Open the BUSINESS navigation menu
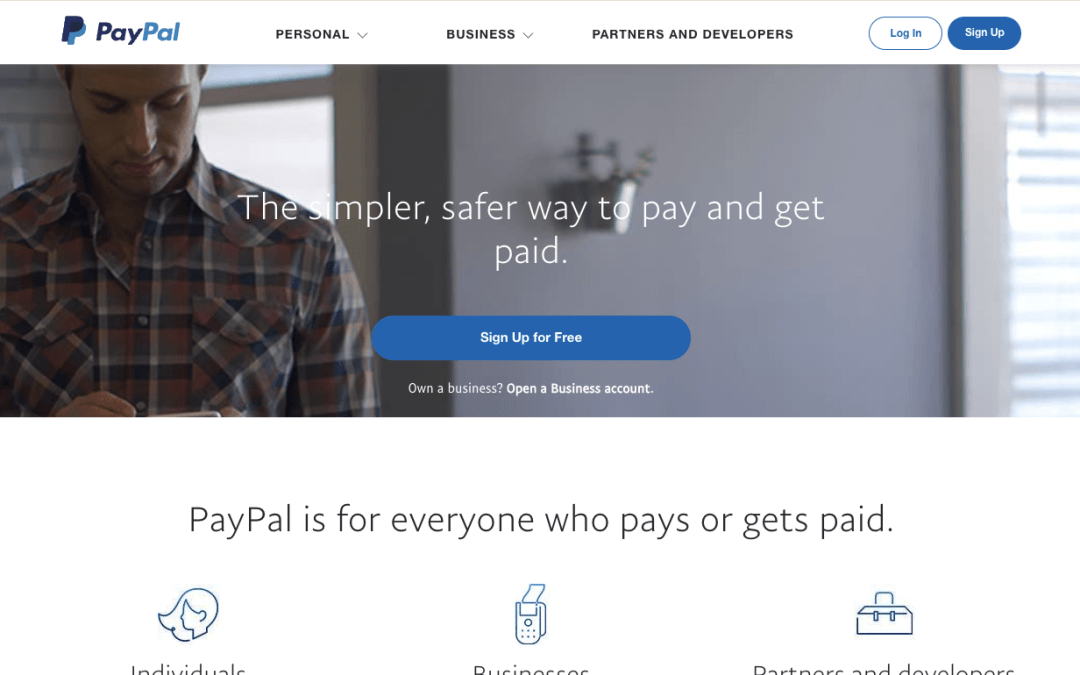The width and height of the screenshot is (1080, 675). 481,34
